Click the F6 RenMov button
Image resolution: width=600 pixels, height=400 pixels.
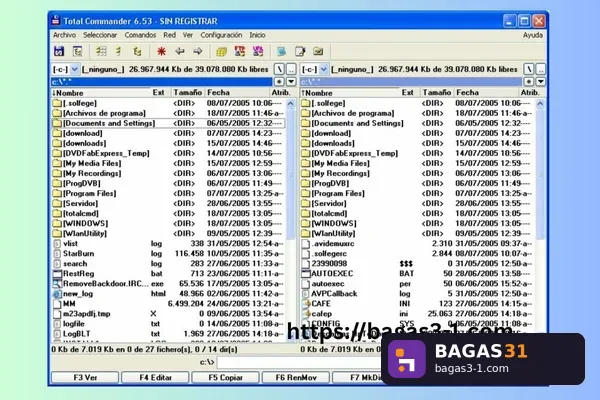(296, 377)
